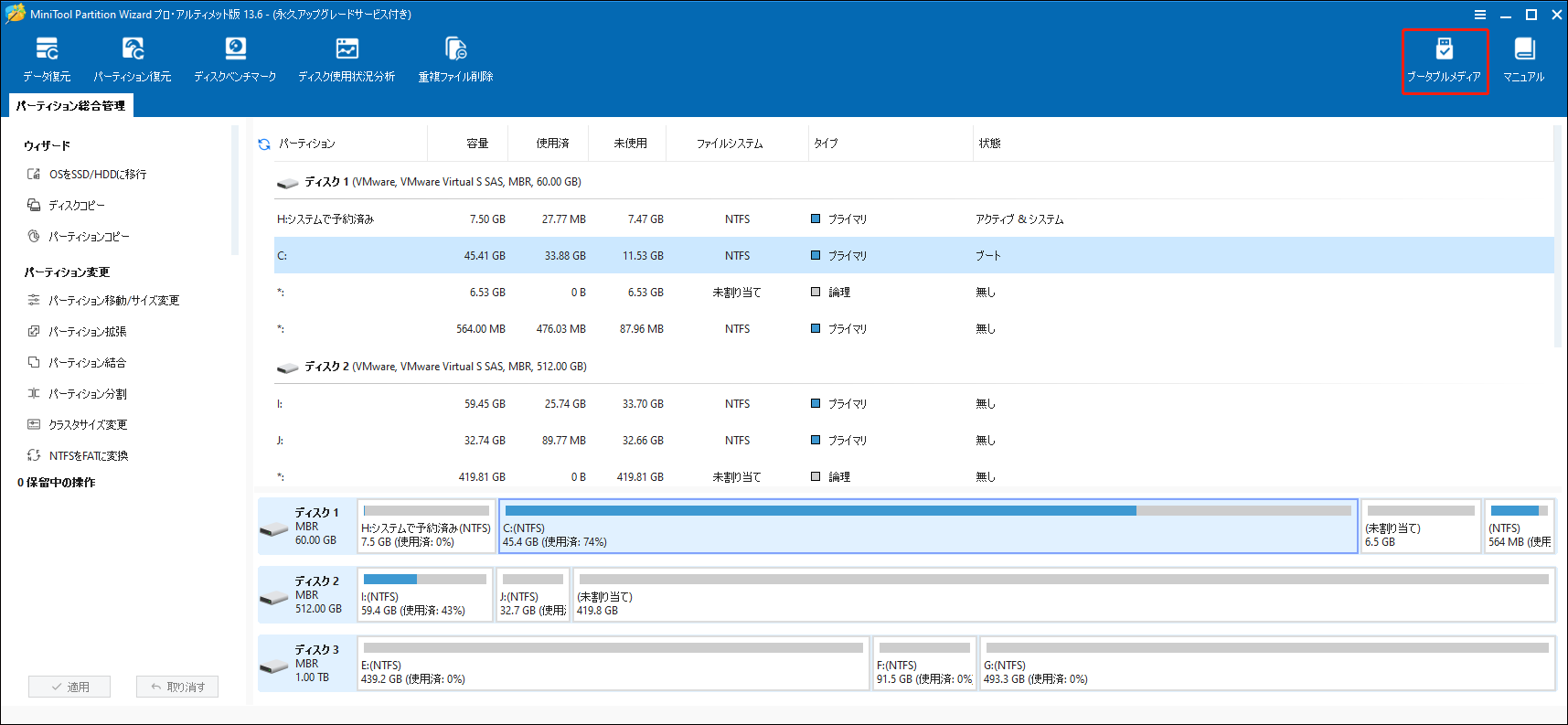
Task: Click the 取り消す button
Action: coord(177,687)
